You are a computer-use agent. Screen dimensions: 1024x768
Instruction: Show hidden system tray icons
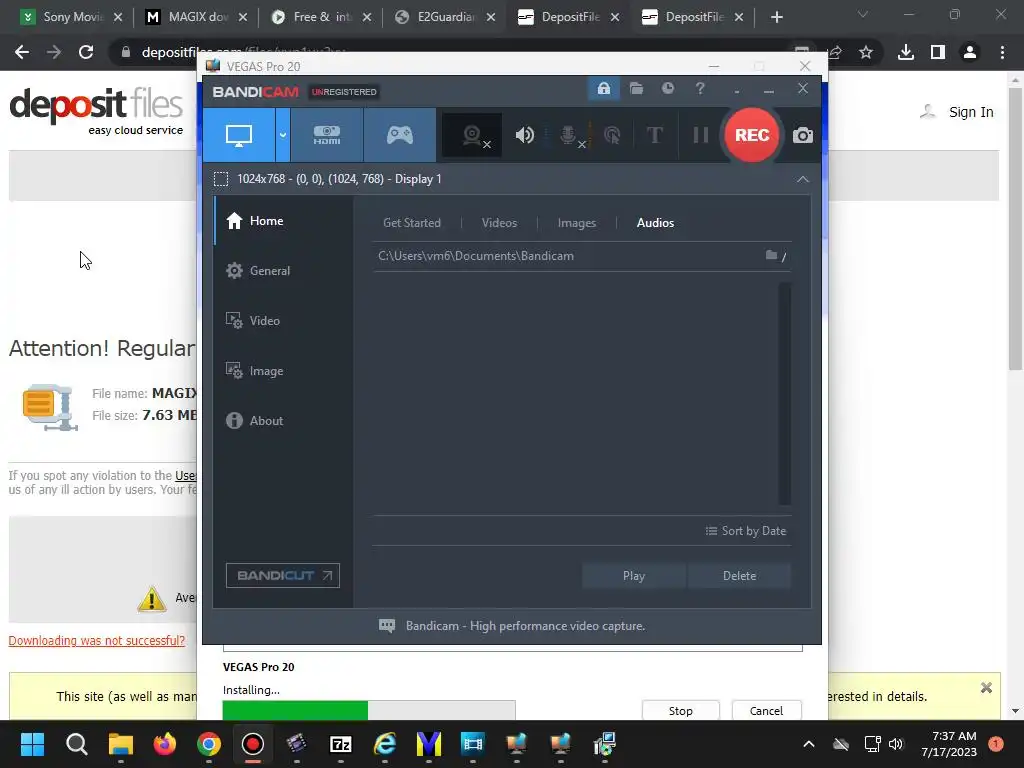click(x=808, y=744)
